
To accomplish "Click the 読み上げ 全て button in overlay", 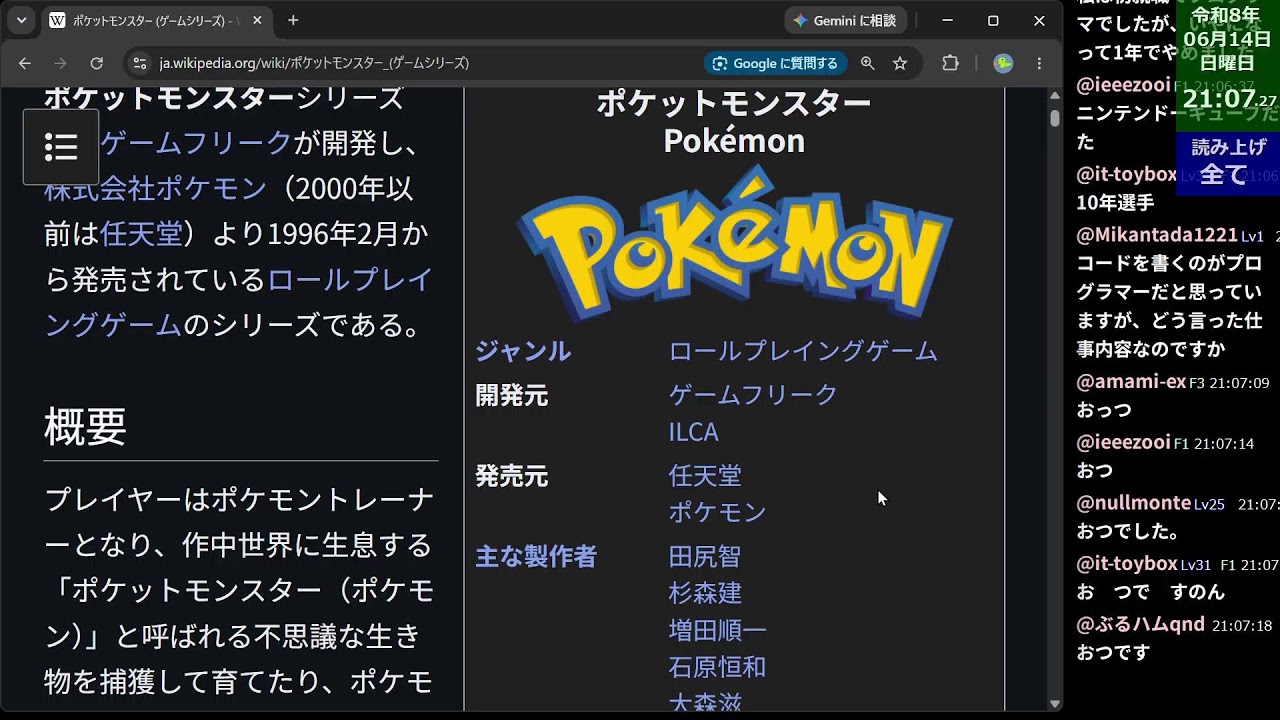I will 1229,162.
